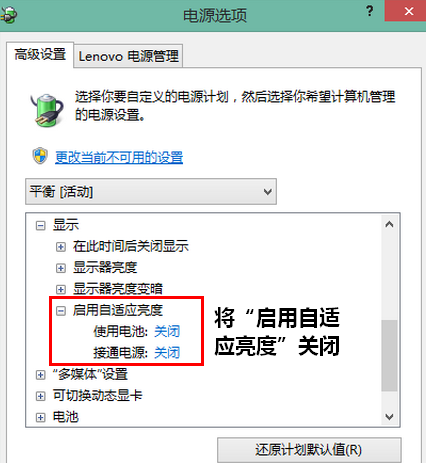Expand the 显示器亮度 node

[x=61, y=268]
